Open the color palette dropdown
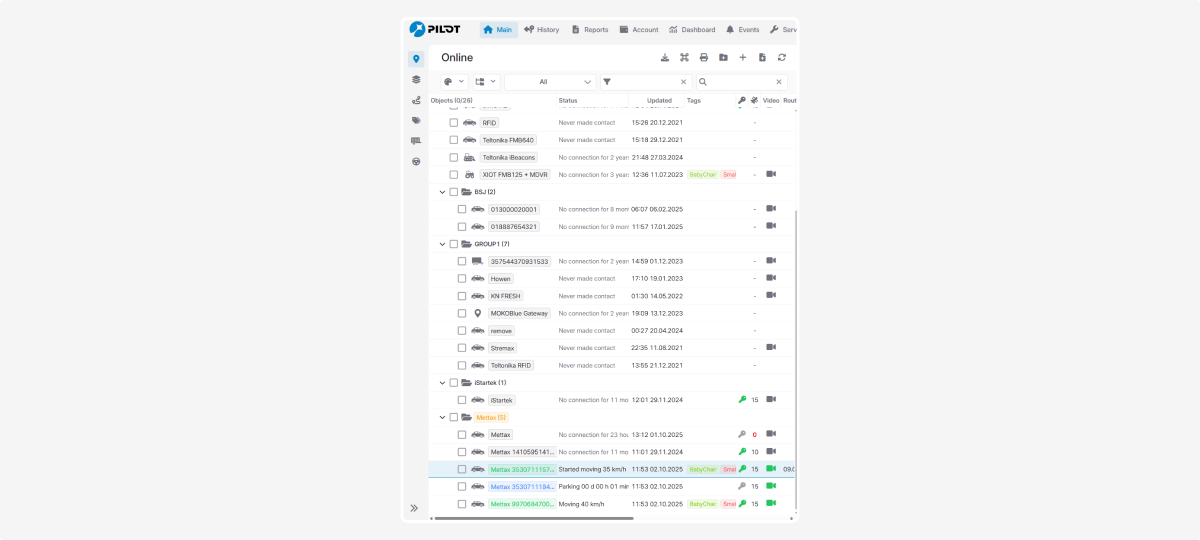 454,82
